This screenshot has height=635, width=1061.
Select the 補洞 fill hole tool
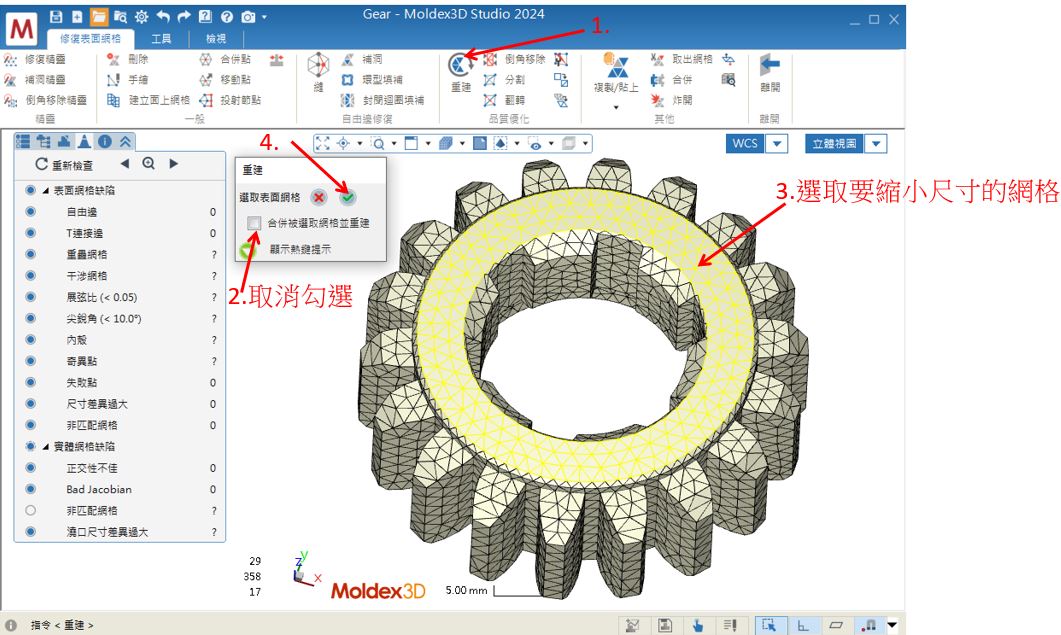click(x=363, y=60)
